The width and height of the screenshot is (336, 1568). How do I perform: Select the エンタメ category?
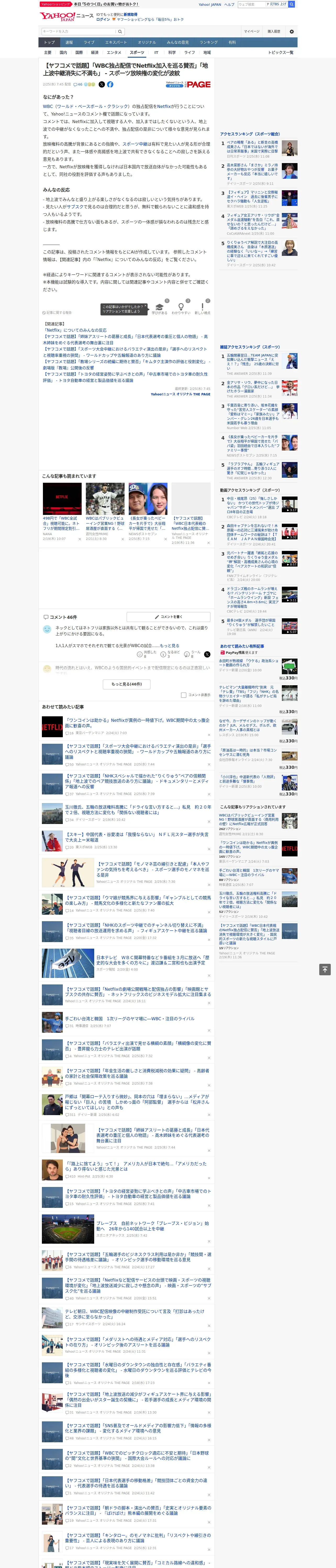coord(114,52)
